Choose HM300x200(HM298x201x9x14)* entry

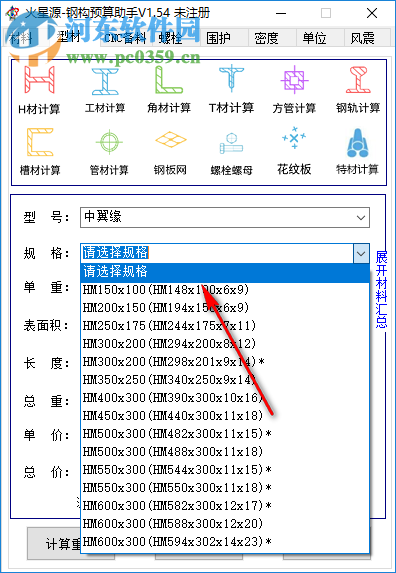tap(225, 361)
